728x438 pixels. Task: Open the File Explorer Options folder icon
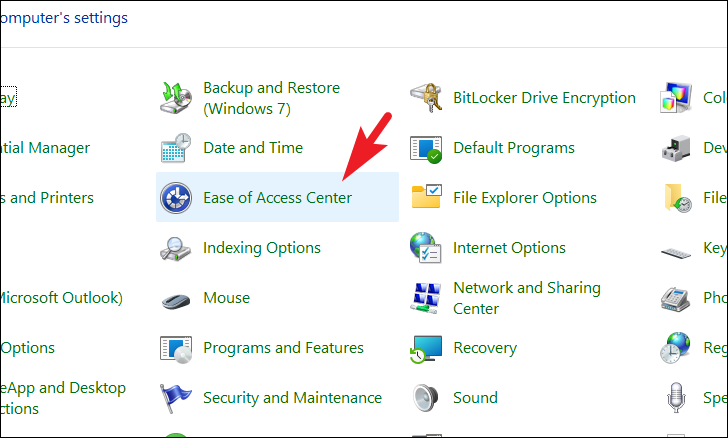(x=426, y=197)
